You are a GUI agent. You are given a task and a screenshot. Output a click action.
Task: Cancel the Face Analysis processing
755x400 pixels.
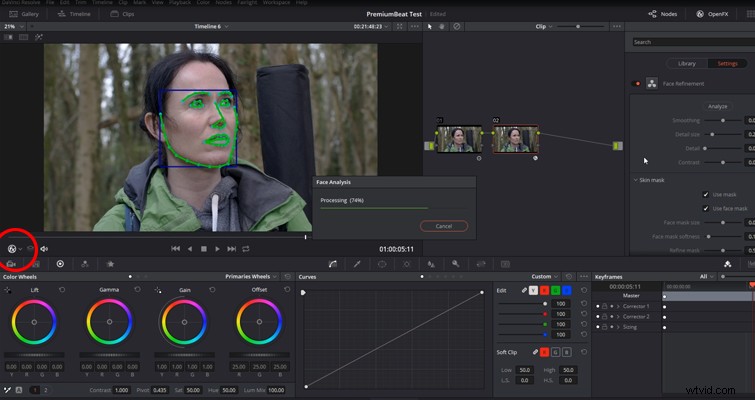click(443, 226)
